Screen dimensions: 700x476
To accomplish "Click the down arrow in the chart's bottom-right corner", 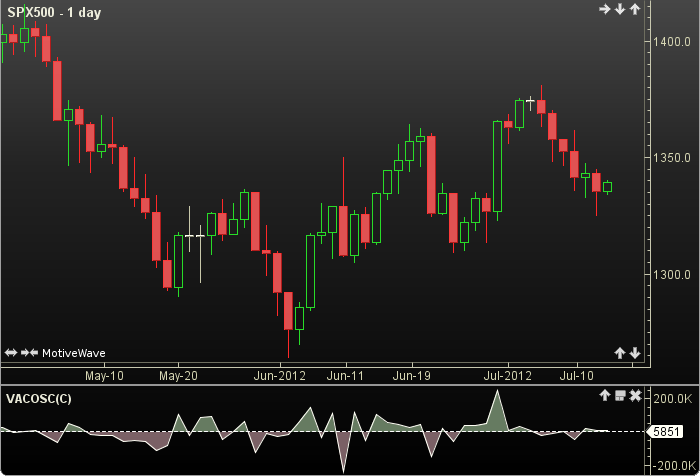I will pyautogui.click(x=635, y=353).
